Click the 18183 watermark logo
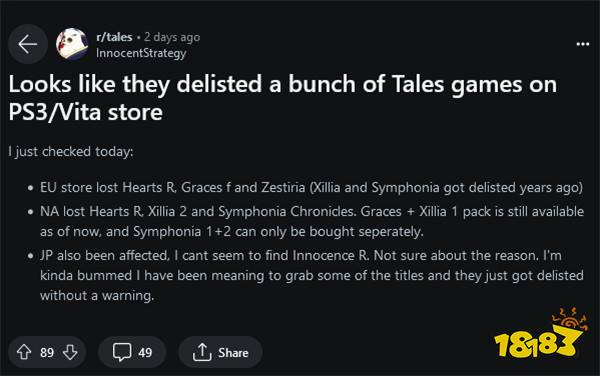 pos(539,334)
